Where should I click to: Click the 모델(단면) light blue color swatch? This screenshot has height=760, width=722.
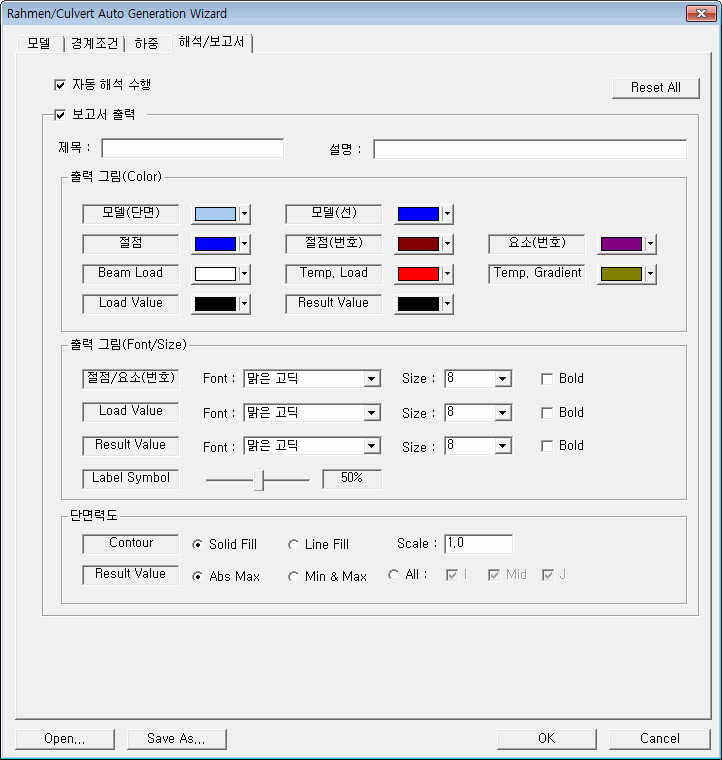(215, 214)
